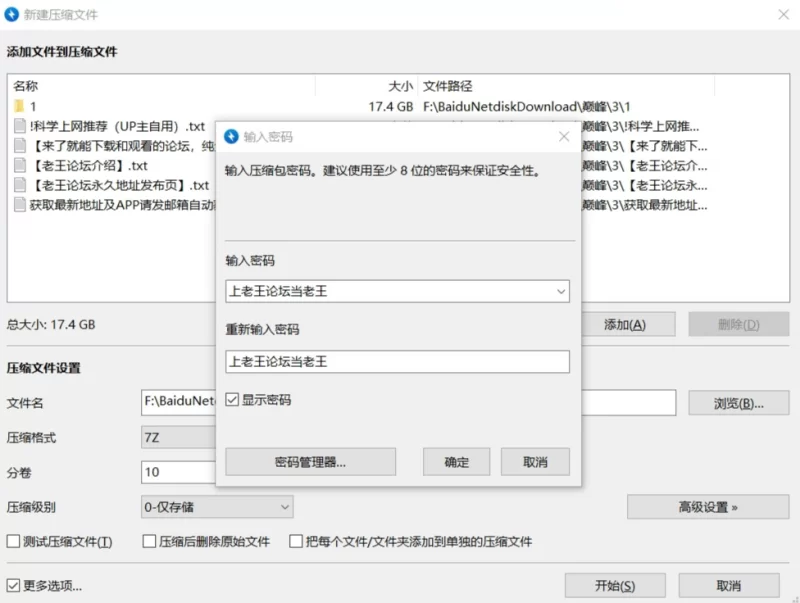
Task: Expand the password history dropdown arrow
Action: point(561,291)
